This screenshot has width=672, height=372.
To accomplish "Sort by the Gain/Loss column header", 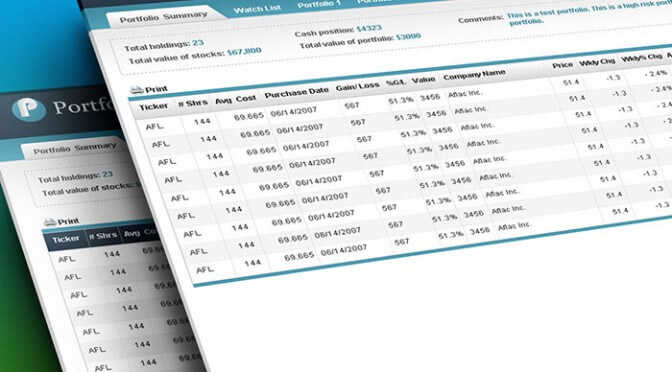I will (357, 87).
